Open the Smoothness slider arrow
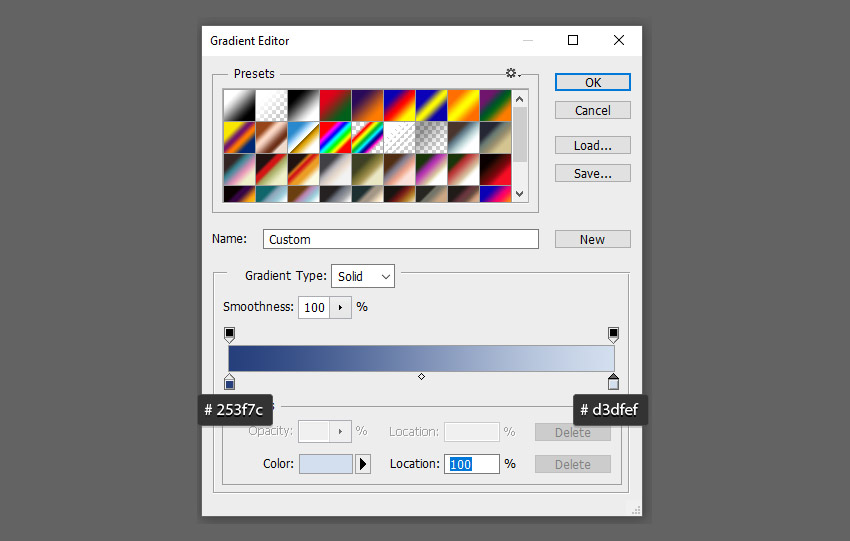Screen dimensions: 850x541 click(x=340, y=307)
